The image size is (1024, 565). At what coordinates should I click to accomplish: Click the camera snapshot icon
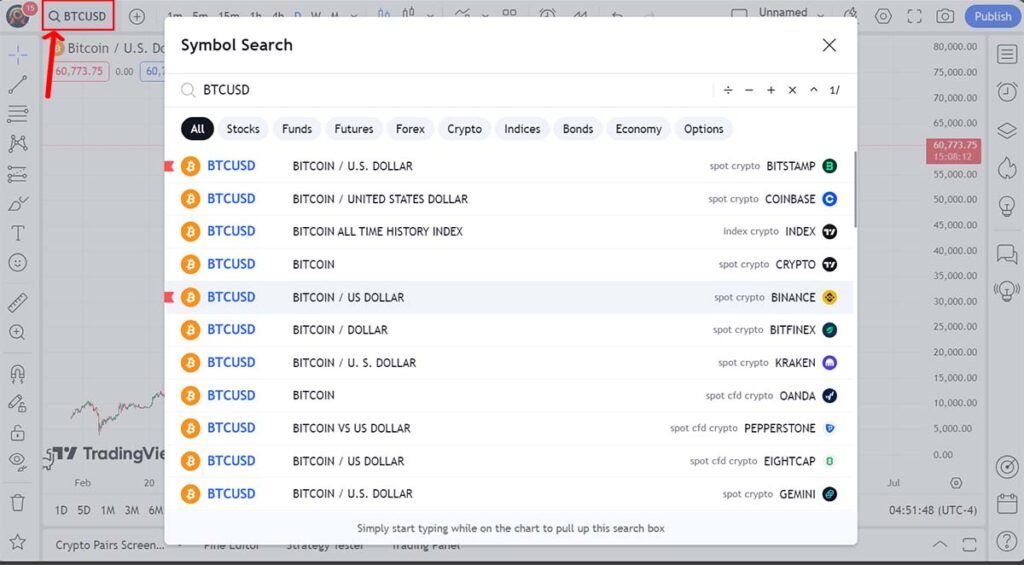coord(945,16)
